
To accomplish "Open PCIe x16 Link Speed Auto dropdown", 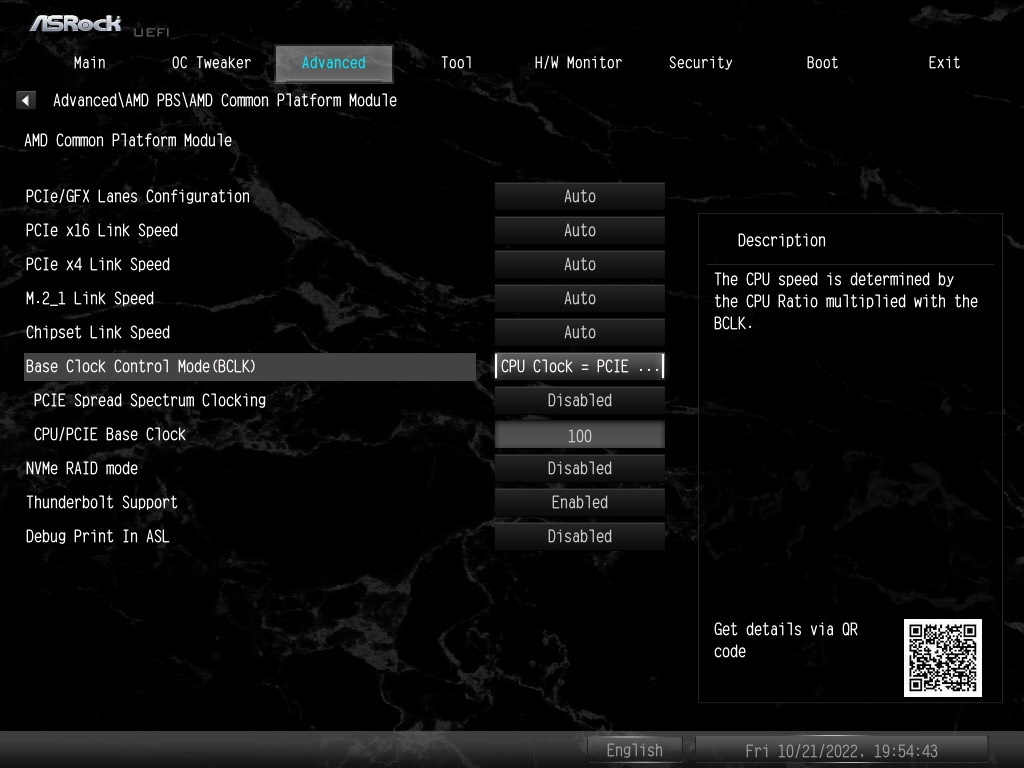I will 579,231.
